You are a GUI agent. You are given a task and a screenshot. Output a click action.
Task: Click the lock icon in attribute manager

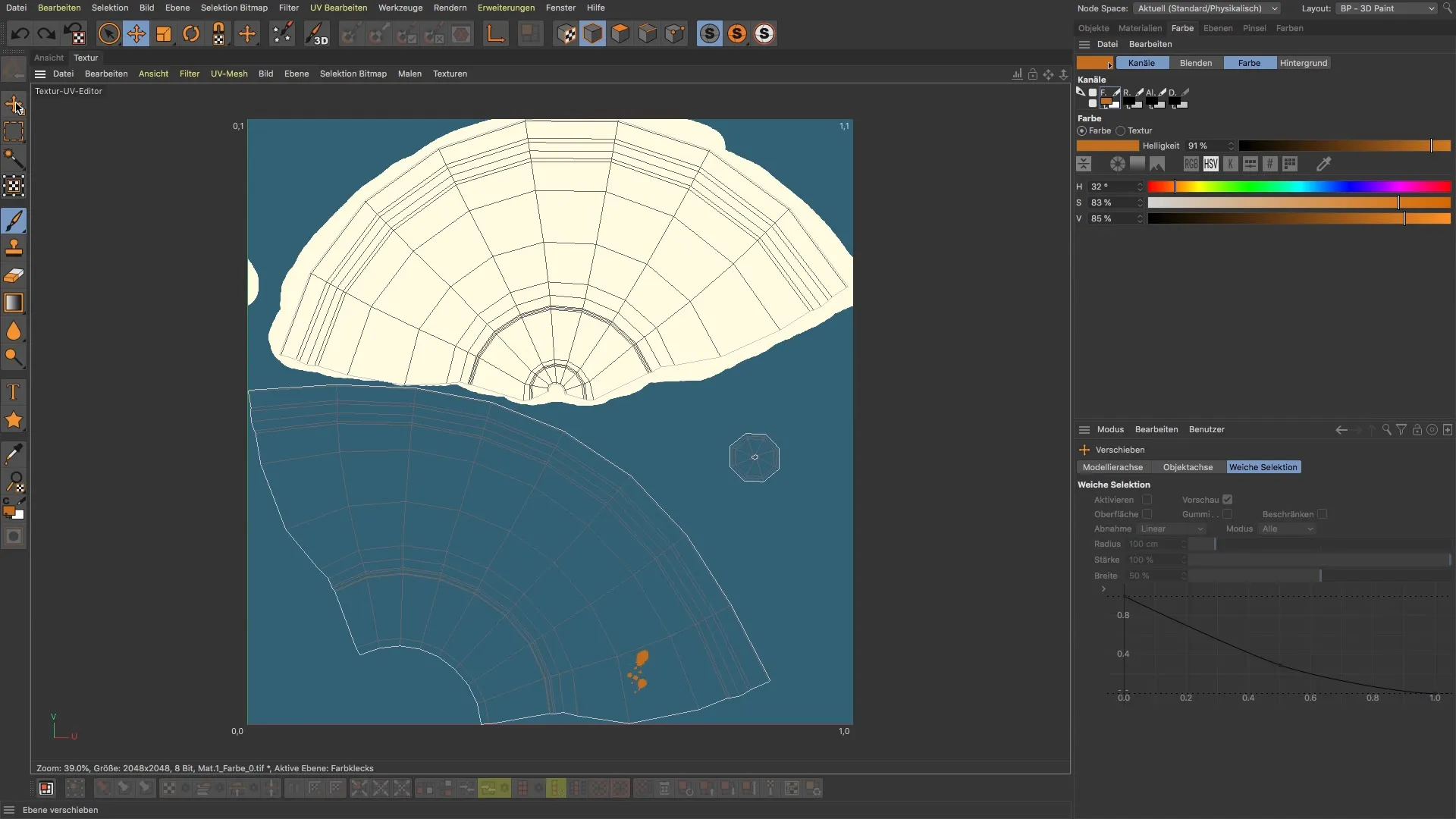click(1417, 429)
